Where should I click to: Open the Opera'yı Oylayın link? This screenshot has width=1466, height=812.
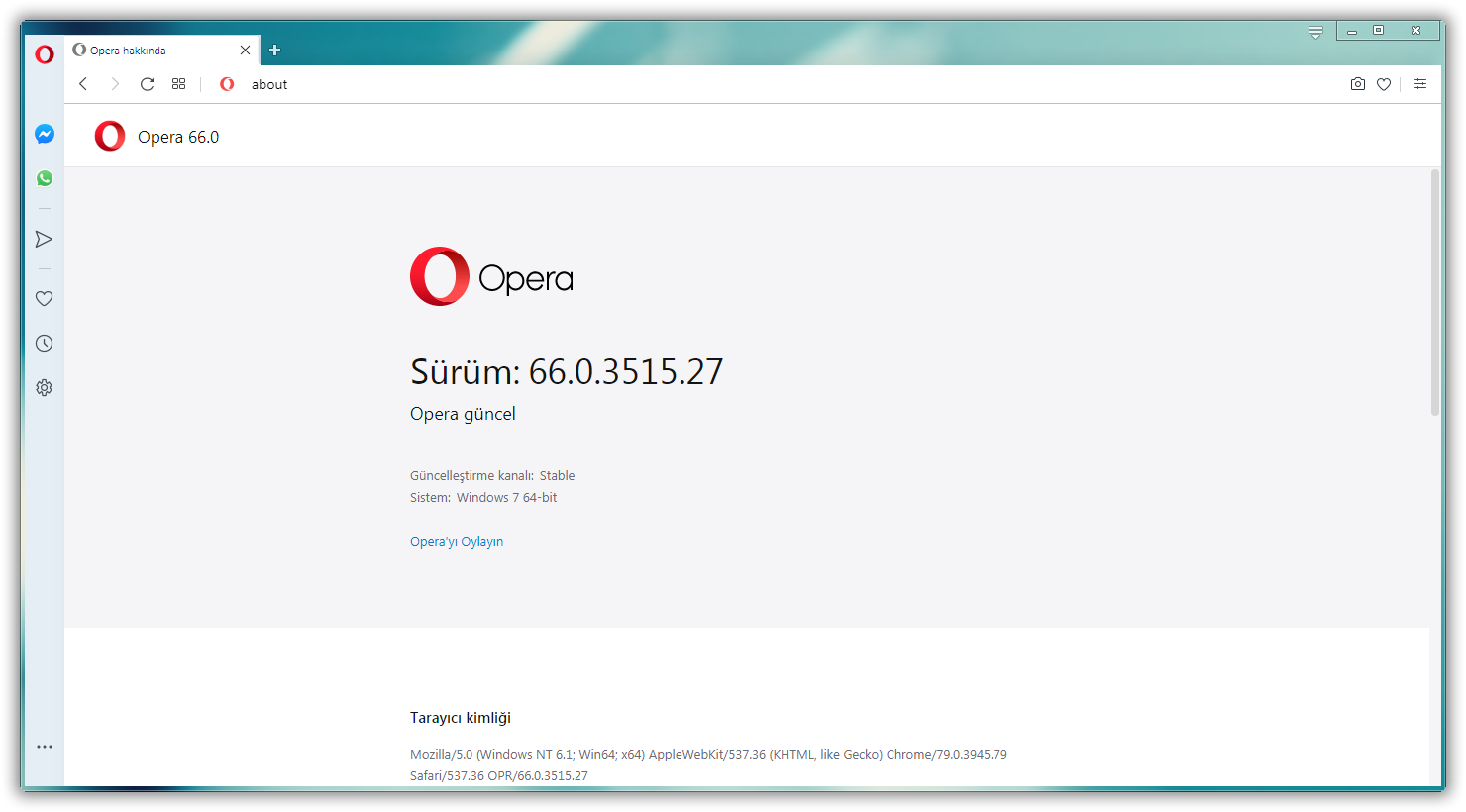pos(457,542)
